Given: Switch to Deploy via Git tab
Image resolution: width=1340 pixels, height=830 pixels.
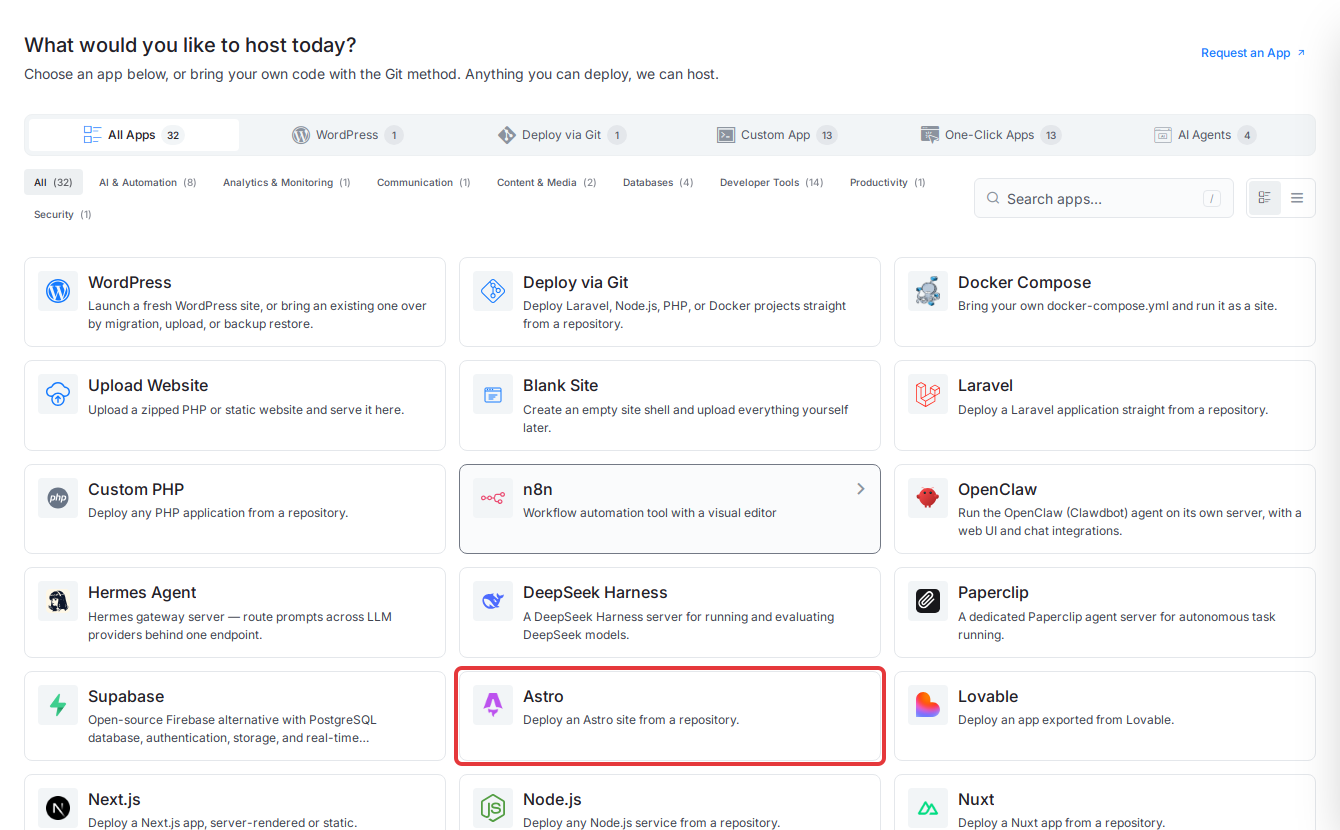Looking at the screenshot, I should coord(562,135).
